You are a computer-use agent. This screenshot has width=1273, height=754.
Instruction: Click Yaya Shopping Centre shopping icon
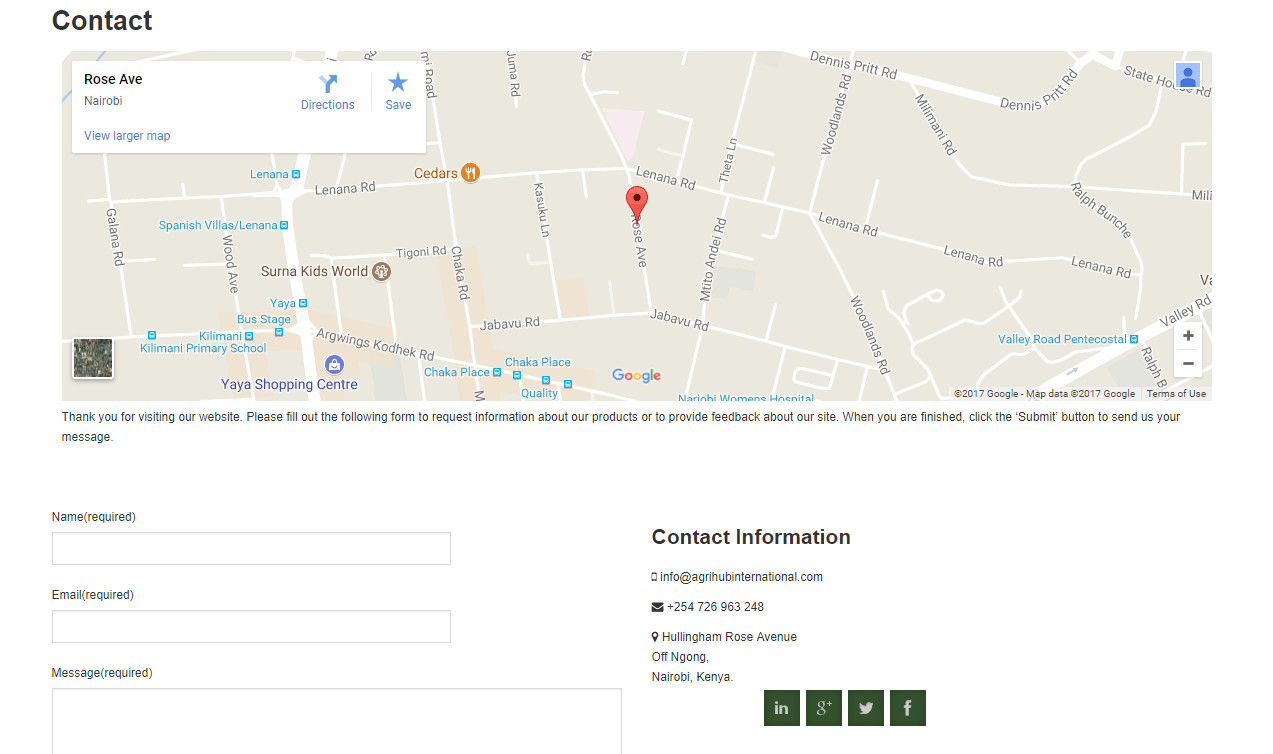[x=335, y=364]
